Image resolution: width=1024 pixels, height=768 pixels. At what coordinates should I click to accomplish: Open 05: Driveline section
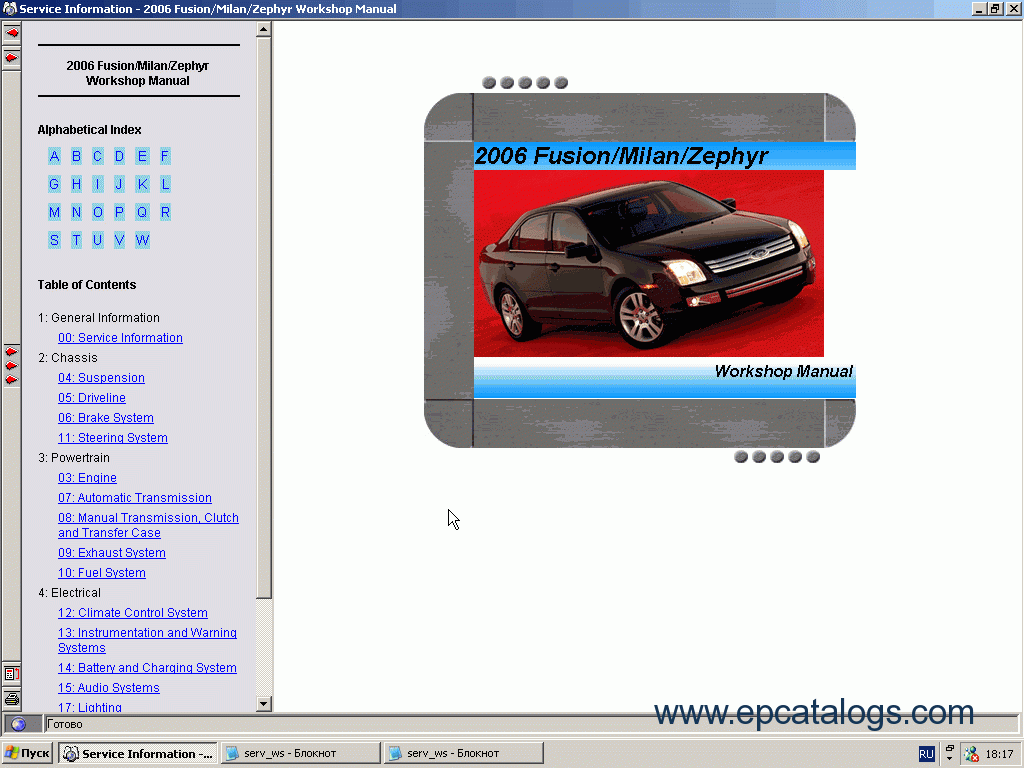(92, 398)
